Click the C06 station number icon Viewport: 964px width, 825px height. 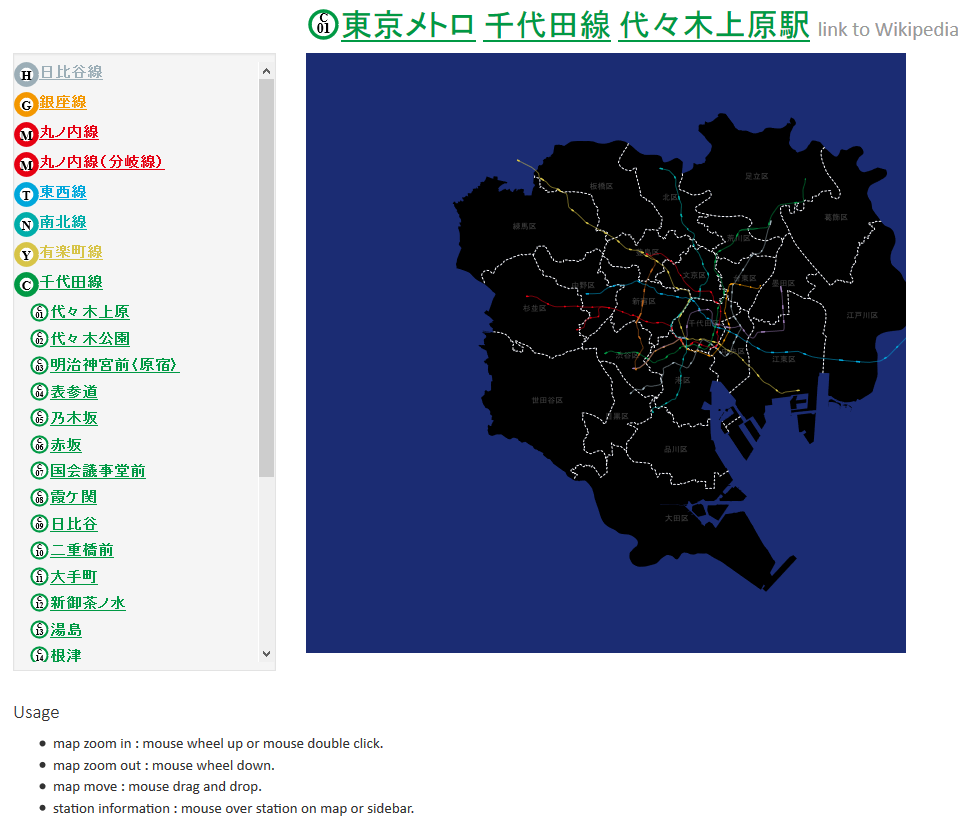[x=39, y=444]
